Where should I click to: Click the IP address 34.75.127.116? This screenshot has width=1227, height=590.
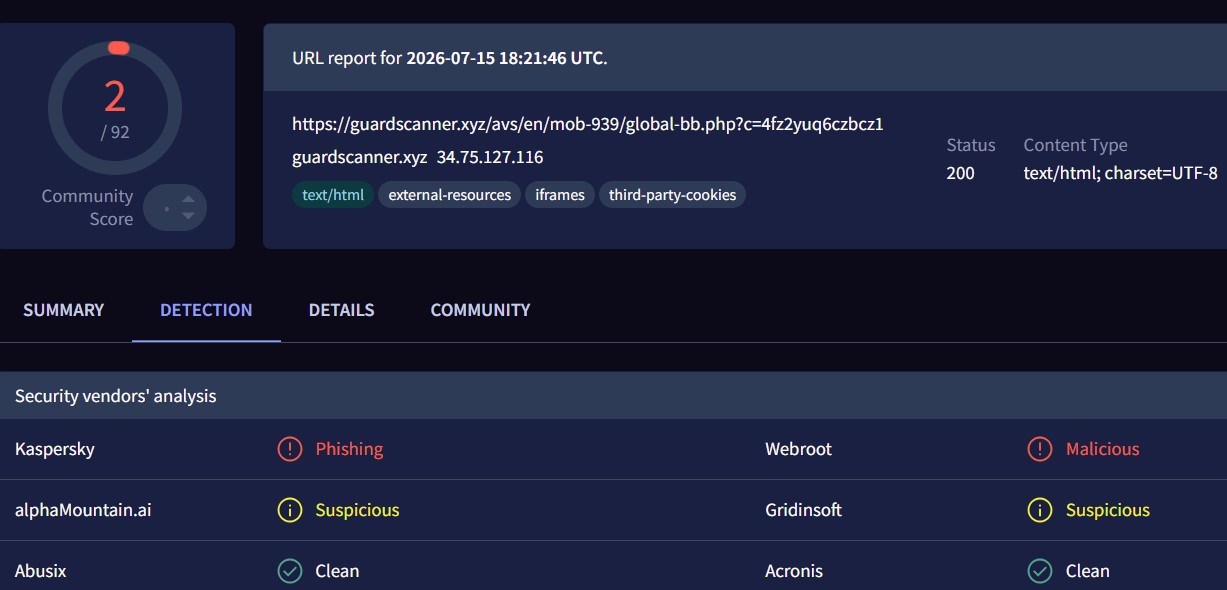click(x=490, y=157)
